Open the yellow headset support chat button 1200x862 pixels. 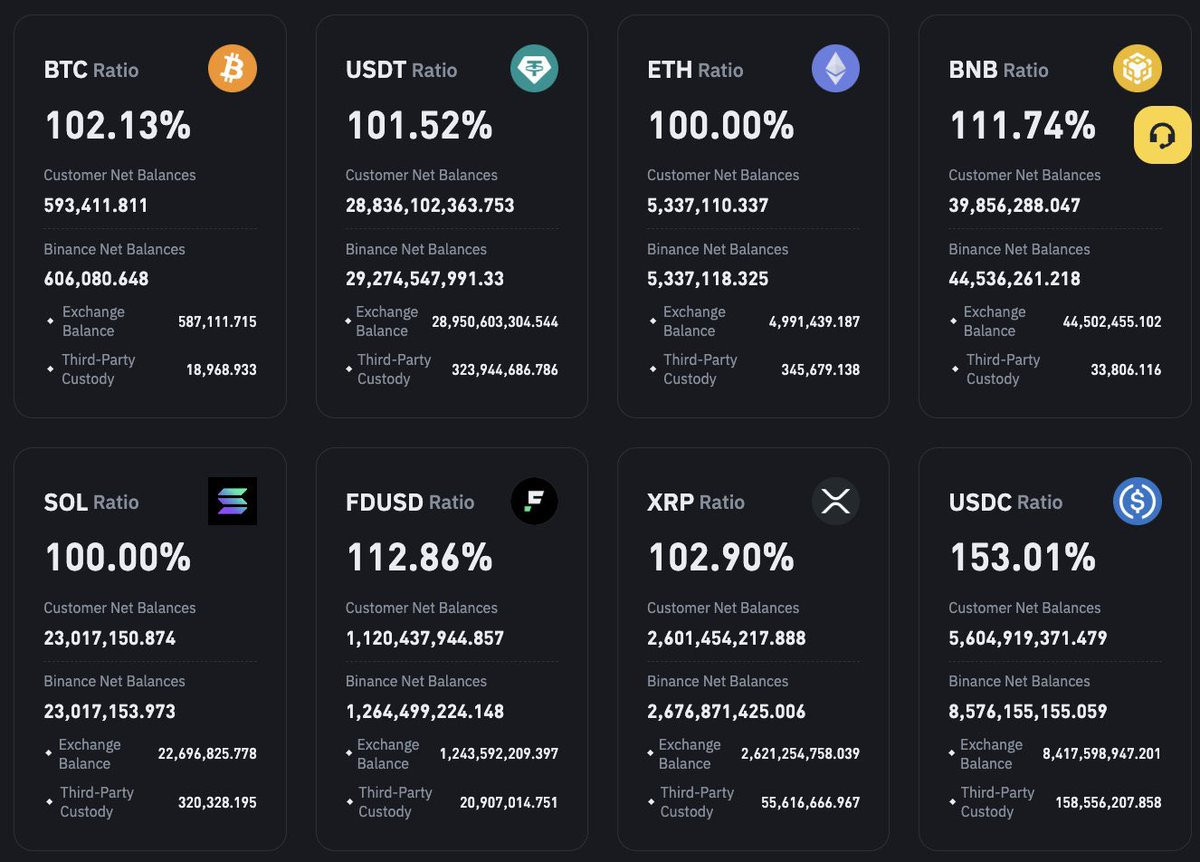(x=1162, y=135)
